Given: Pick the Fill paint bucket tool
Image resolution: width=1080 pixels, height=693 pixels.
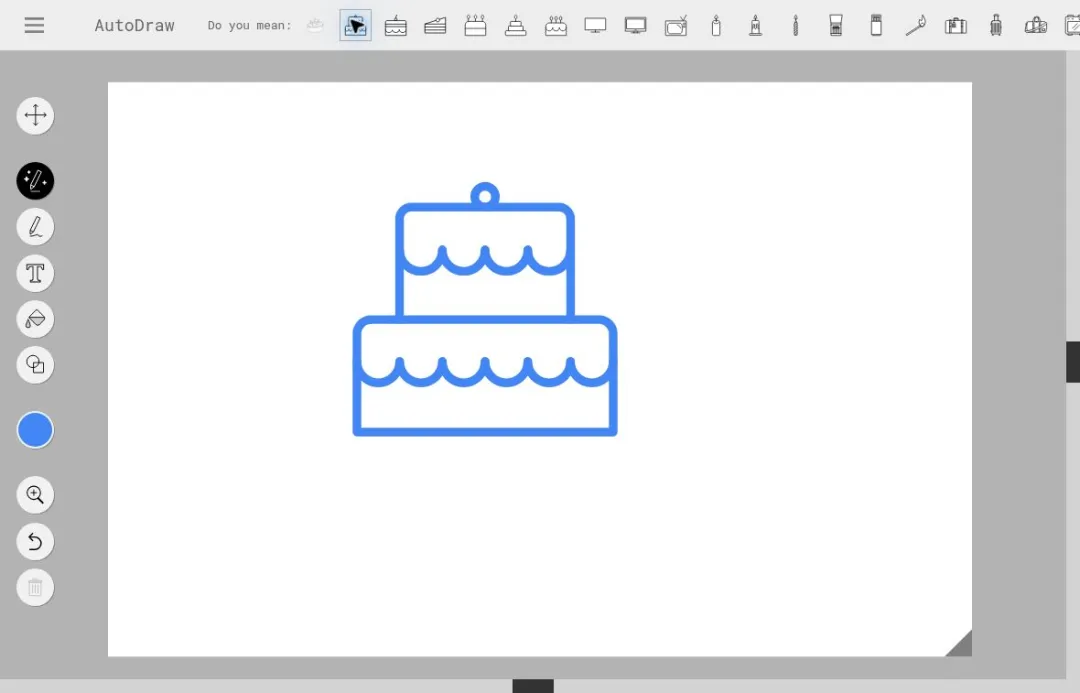Looking at the screenshot, I should pyautogui.click(x=35, y=319).
